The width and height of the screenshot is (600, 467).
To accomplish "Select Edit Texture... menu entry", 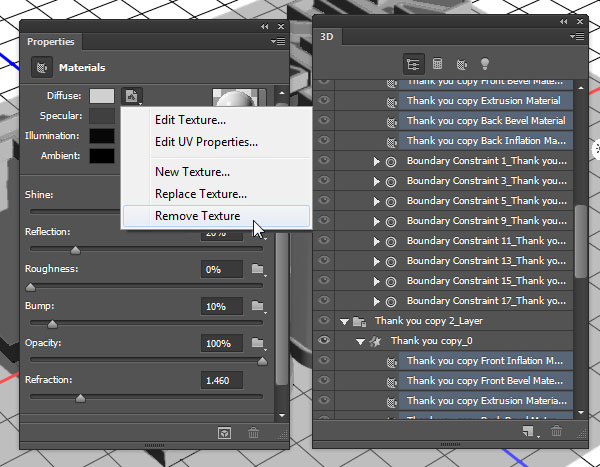I will pos(190,120).
